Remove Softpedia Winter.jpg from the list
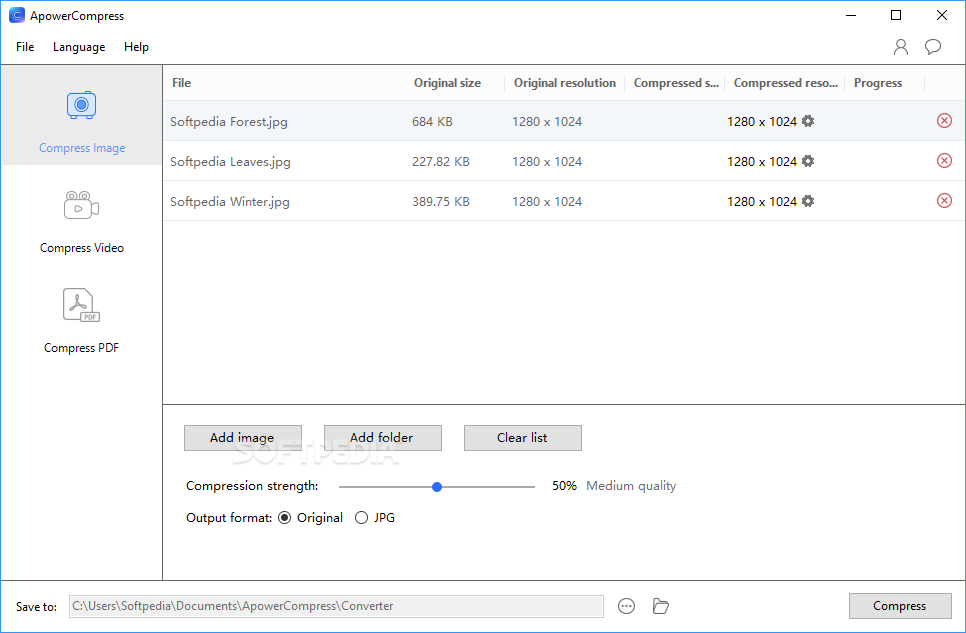This screenshot has width=966, height=633. (x=944, y=201)
